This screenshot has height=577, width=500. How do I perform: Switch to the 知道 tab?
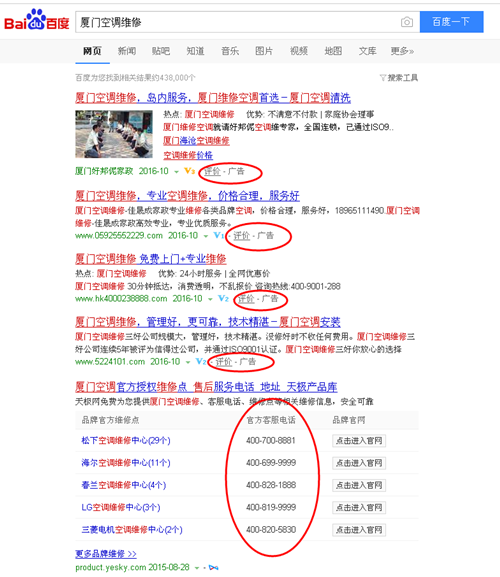[x=195, y=51]
